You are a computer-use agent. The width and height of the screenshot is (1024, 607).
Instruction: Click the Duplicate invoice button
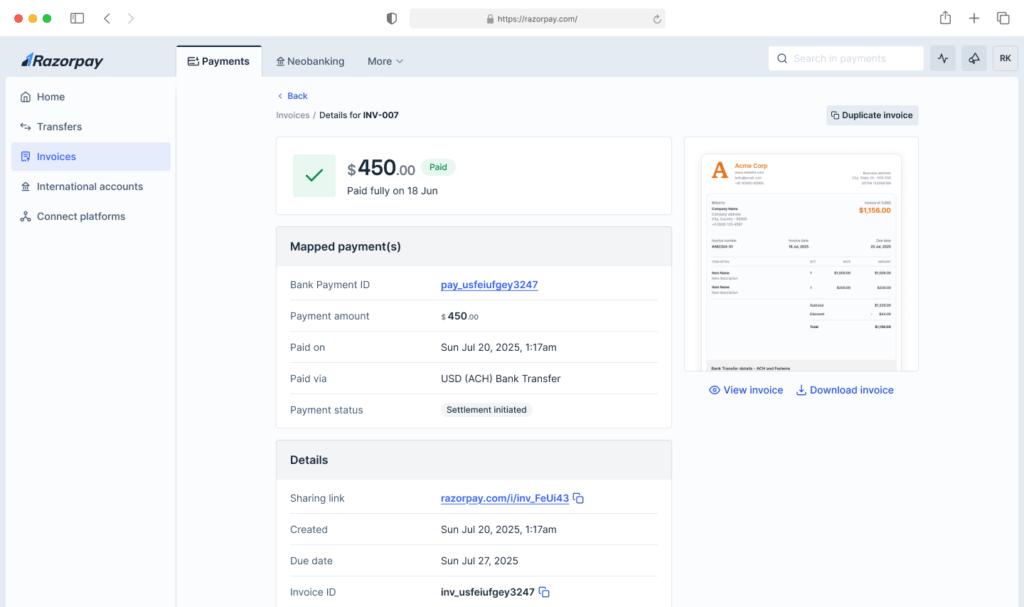[x=871, y=115]
